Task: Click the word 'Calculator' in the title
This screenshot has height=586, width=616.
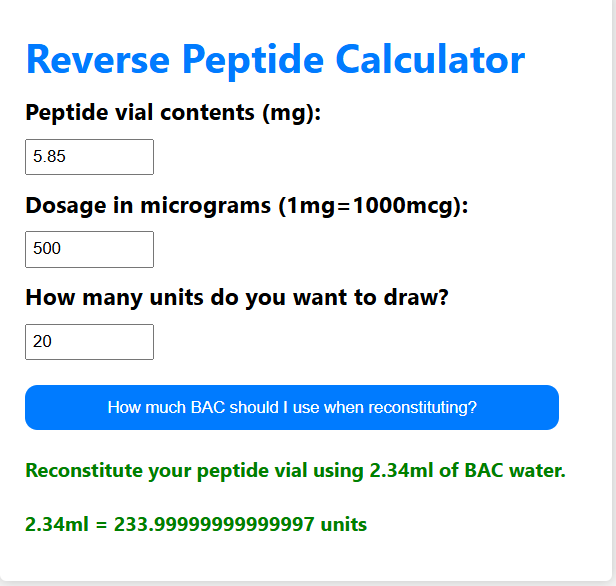Action: pos(430,59)
